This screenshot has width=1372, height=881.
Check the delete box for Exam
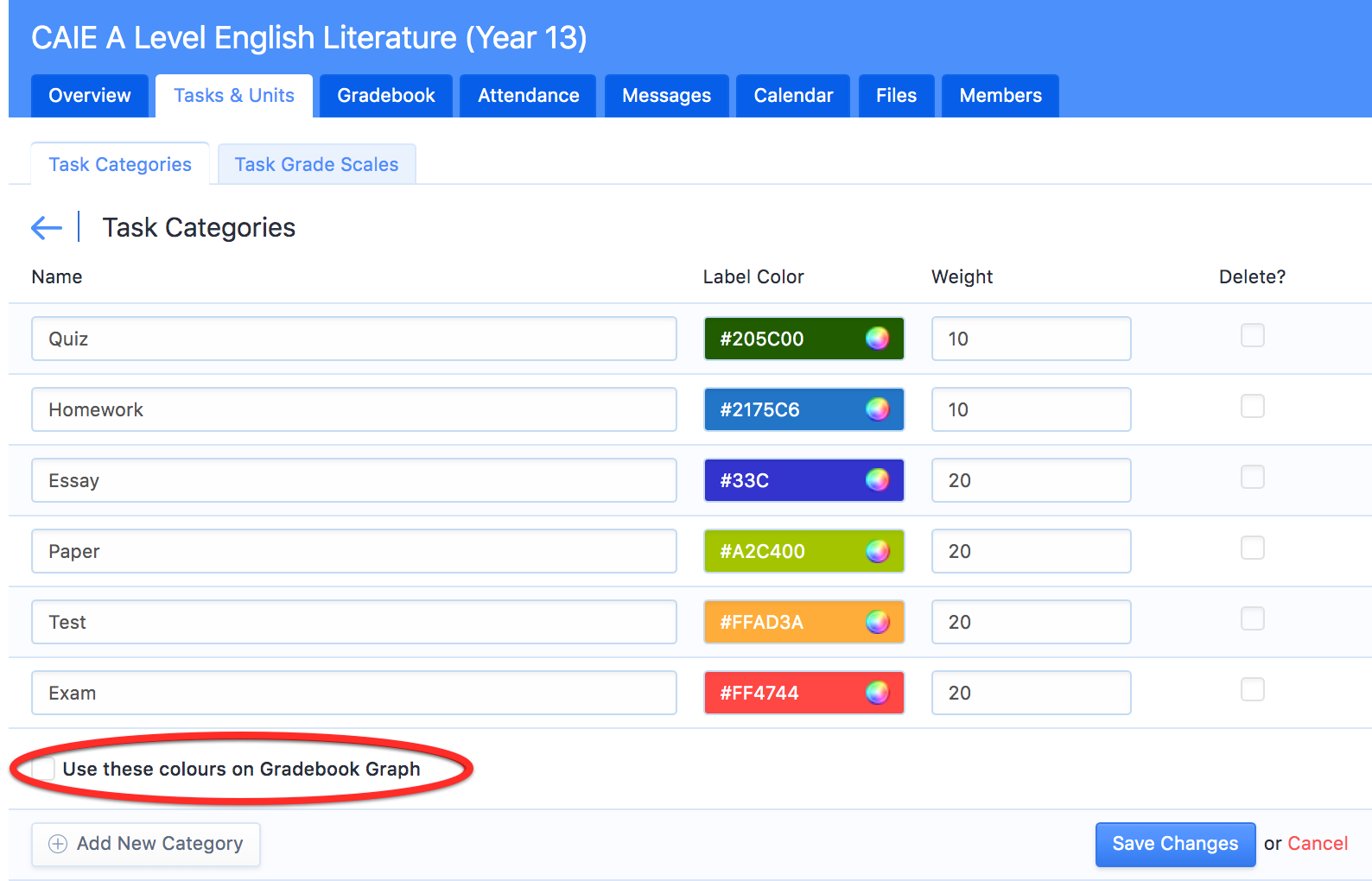pos(1252,689)
